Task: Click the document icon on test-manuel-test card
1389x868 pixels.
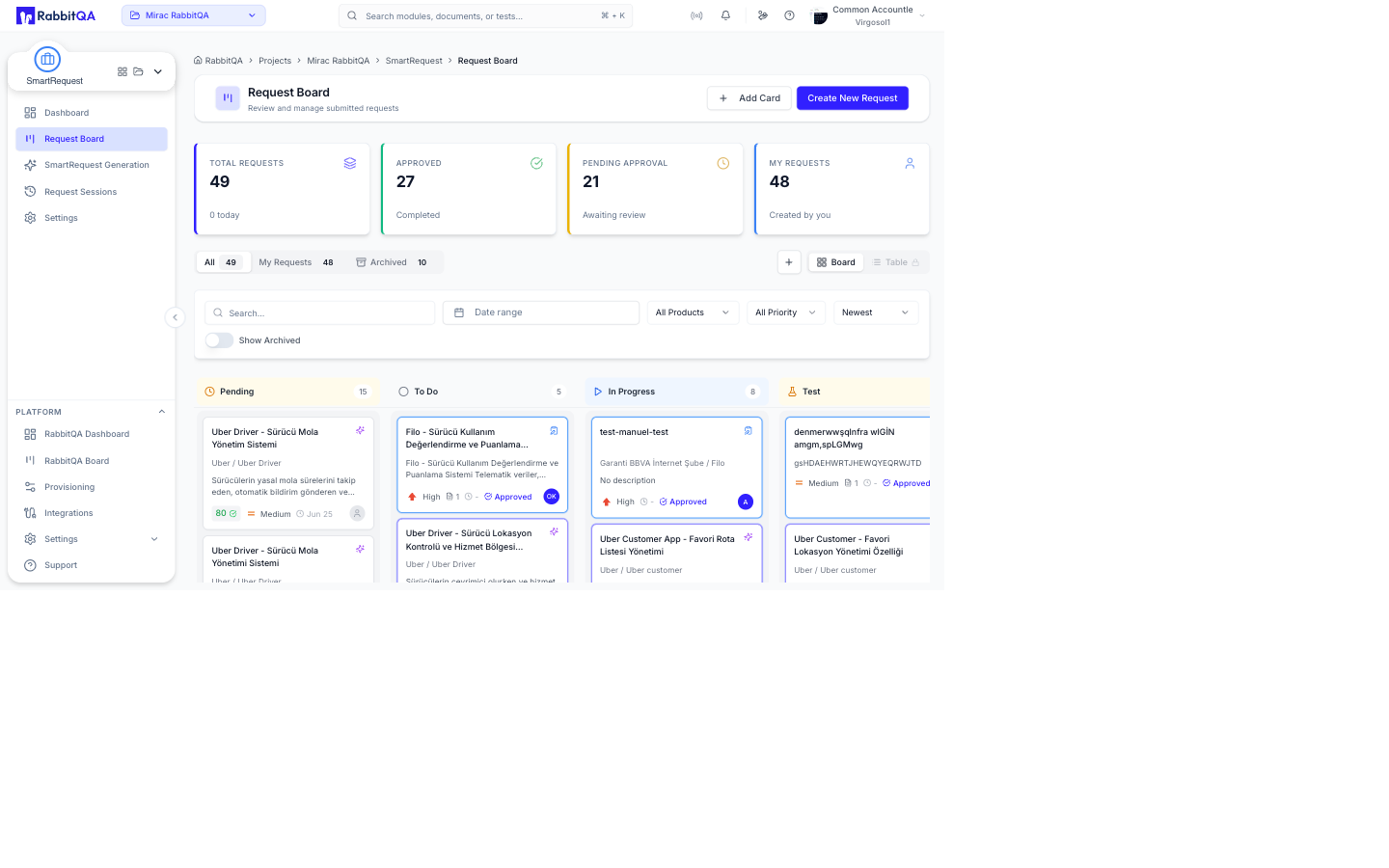Action: coord(748,431)
